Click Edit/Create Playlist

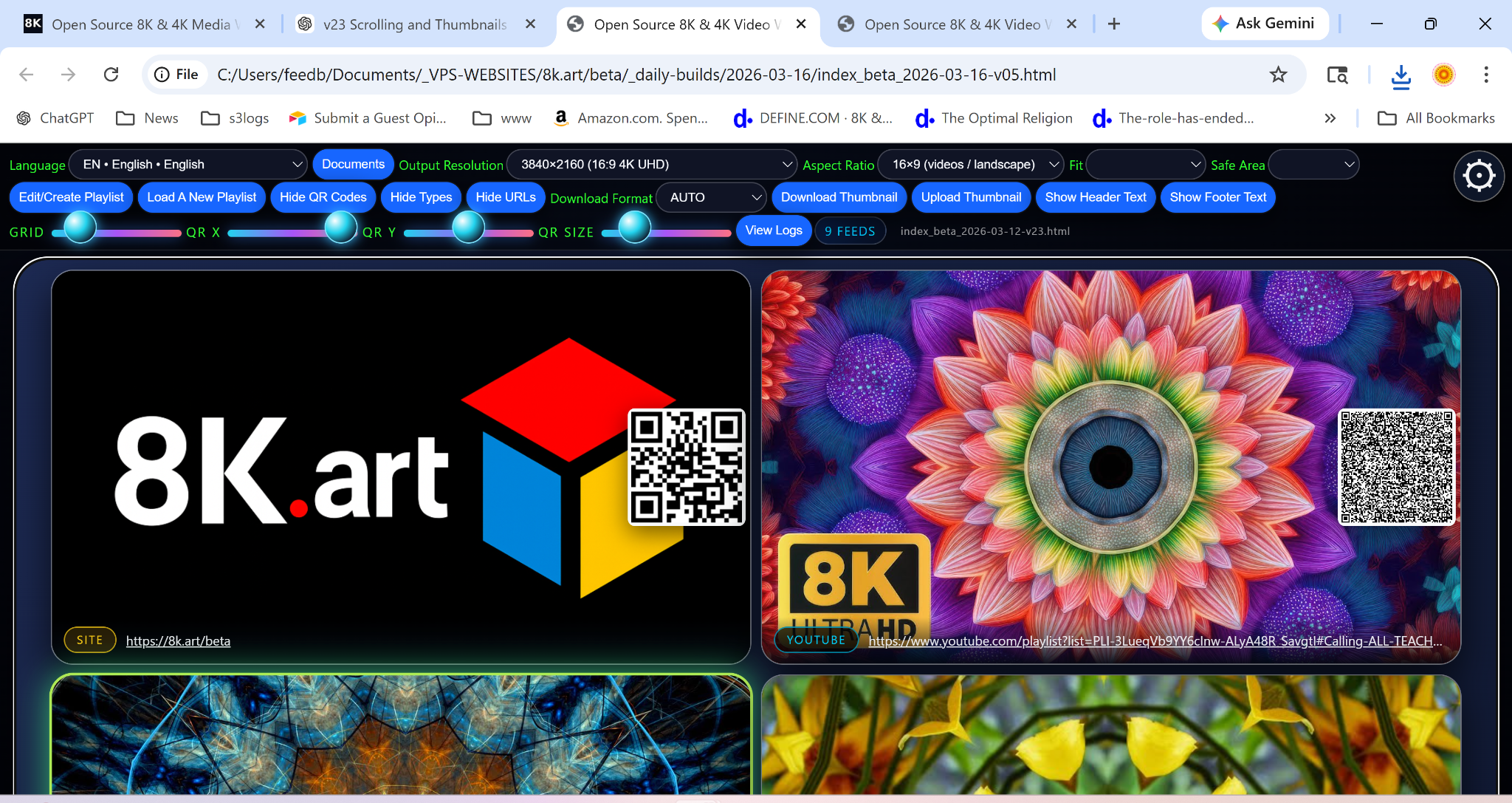click(72, 197)
